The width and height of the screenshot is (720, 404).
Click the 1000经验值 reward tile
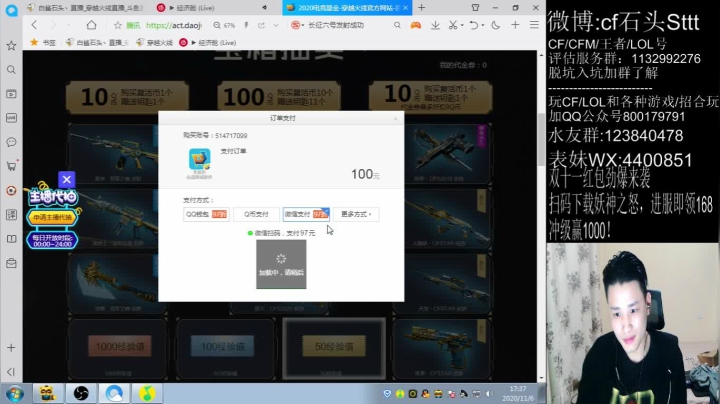[x=120, y=347]
